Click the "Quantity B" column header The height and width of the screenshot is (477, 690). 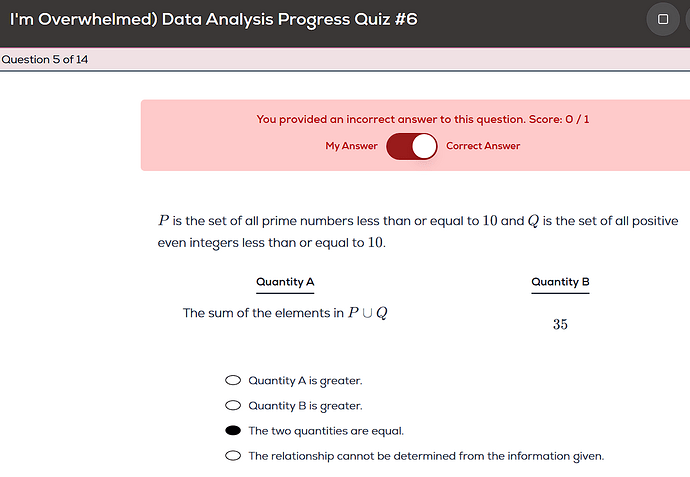pyautogui.click(x=560, y=282)
